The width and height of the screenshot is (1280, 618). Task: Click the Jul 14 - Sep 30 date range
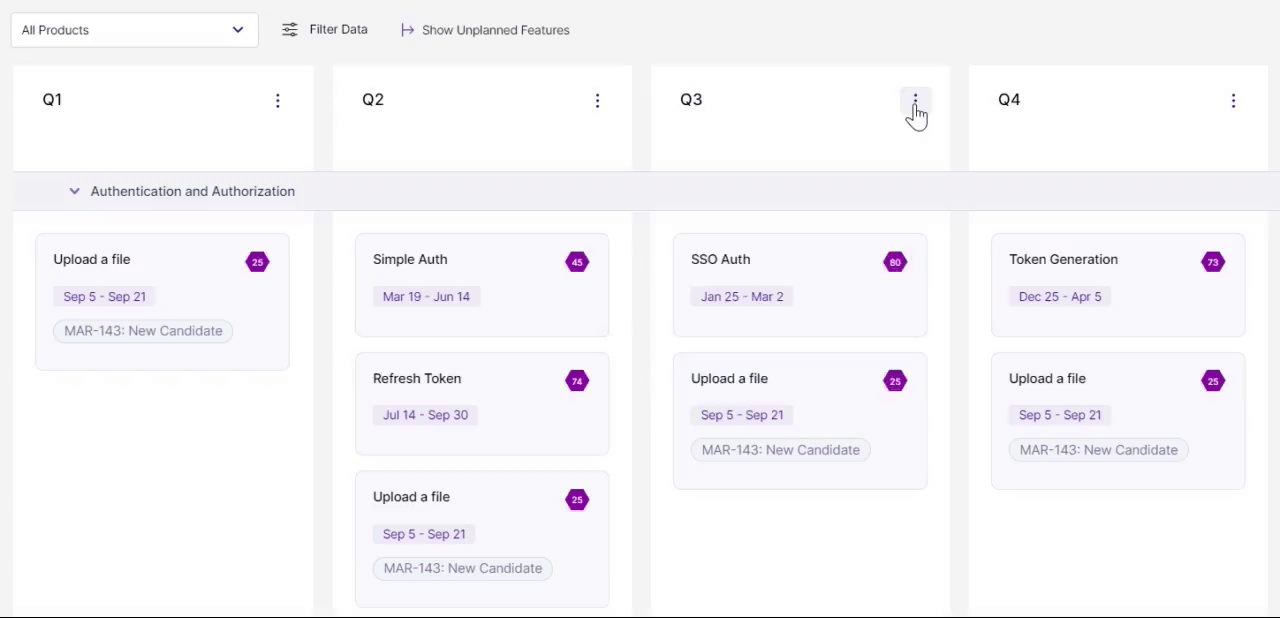pos(425,415)
